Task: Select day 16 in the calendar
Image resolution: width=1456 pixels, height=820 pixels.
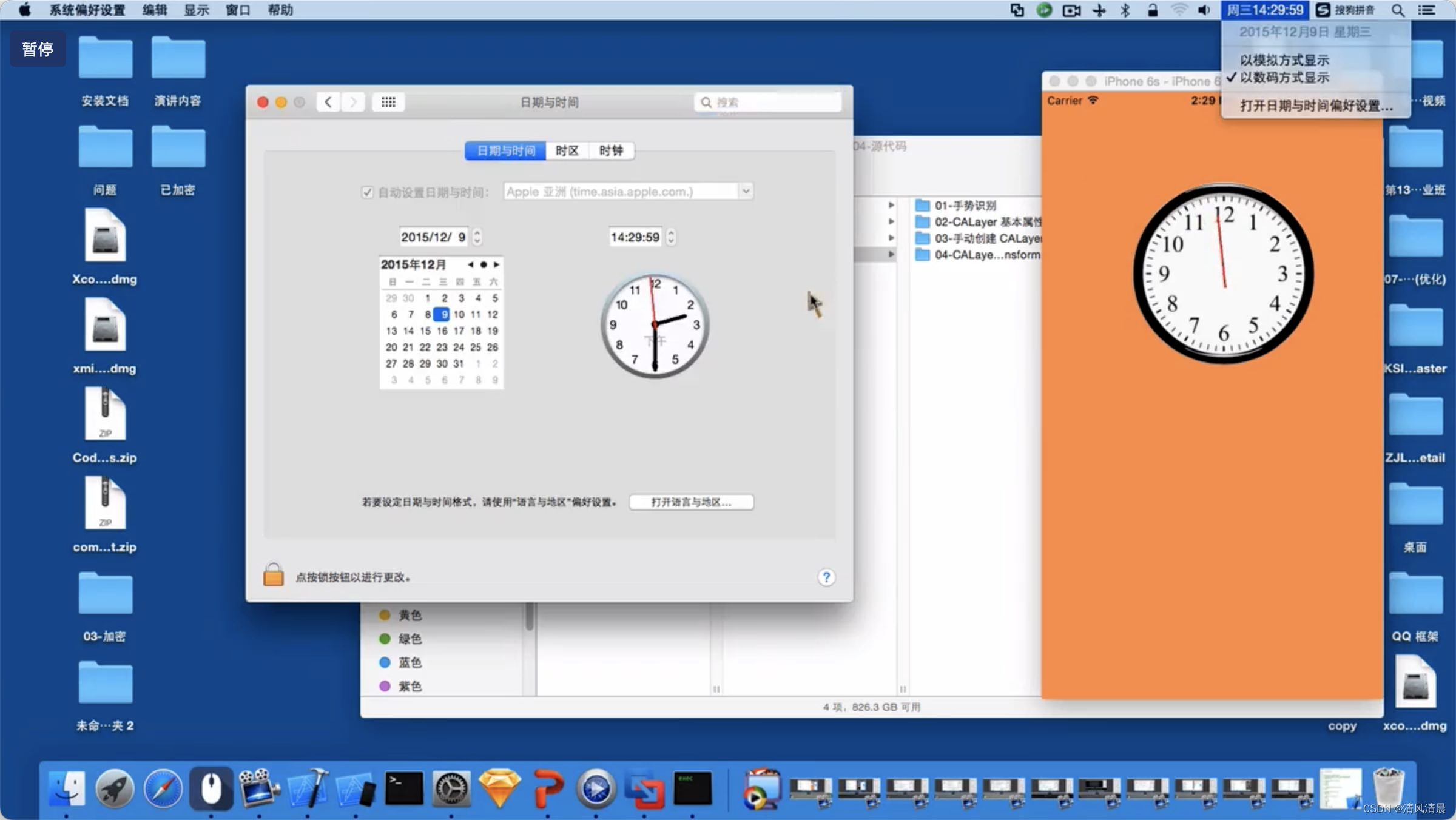Action: point(442,331)
